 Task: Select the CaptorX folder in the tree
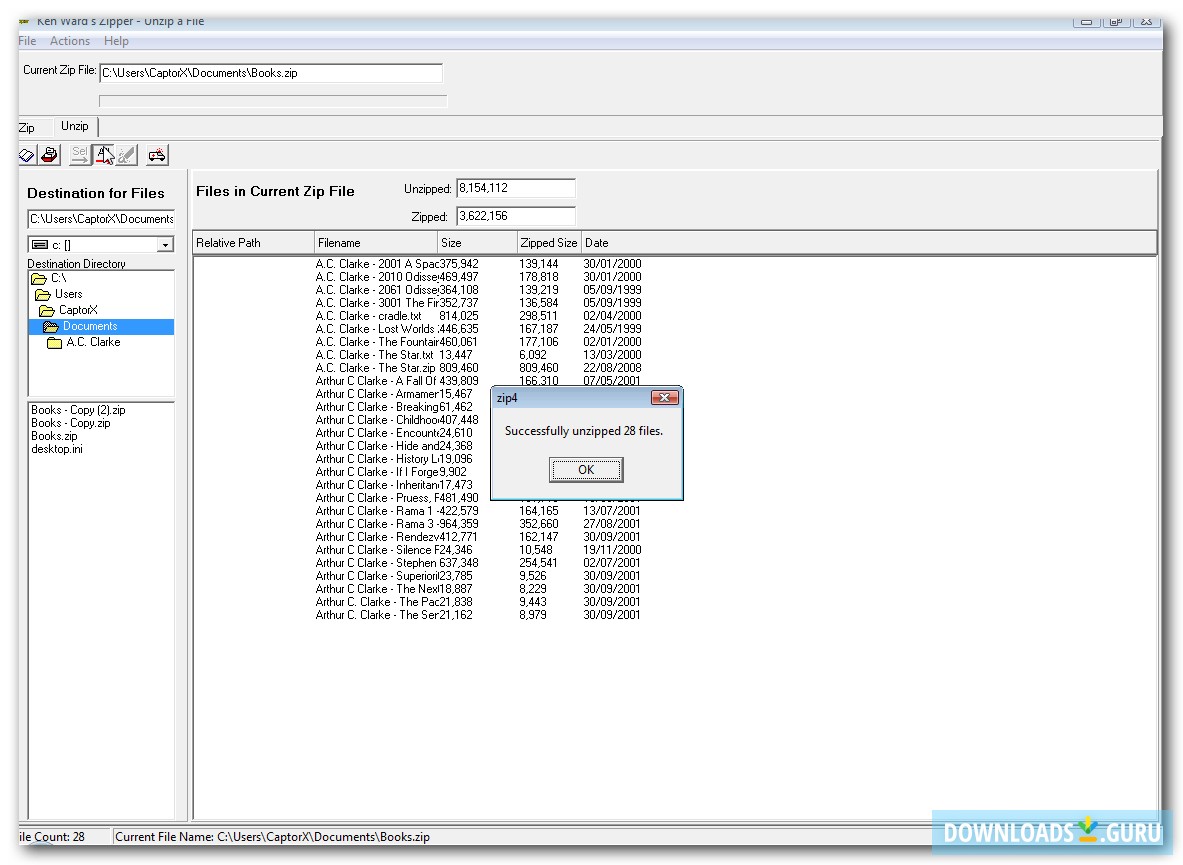click(69, 310)
